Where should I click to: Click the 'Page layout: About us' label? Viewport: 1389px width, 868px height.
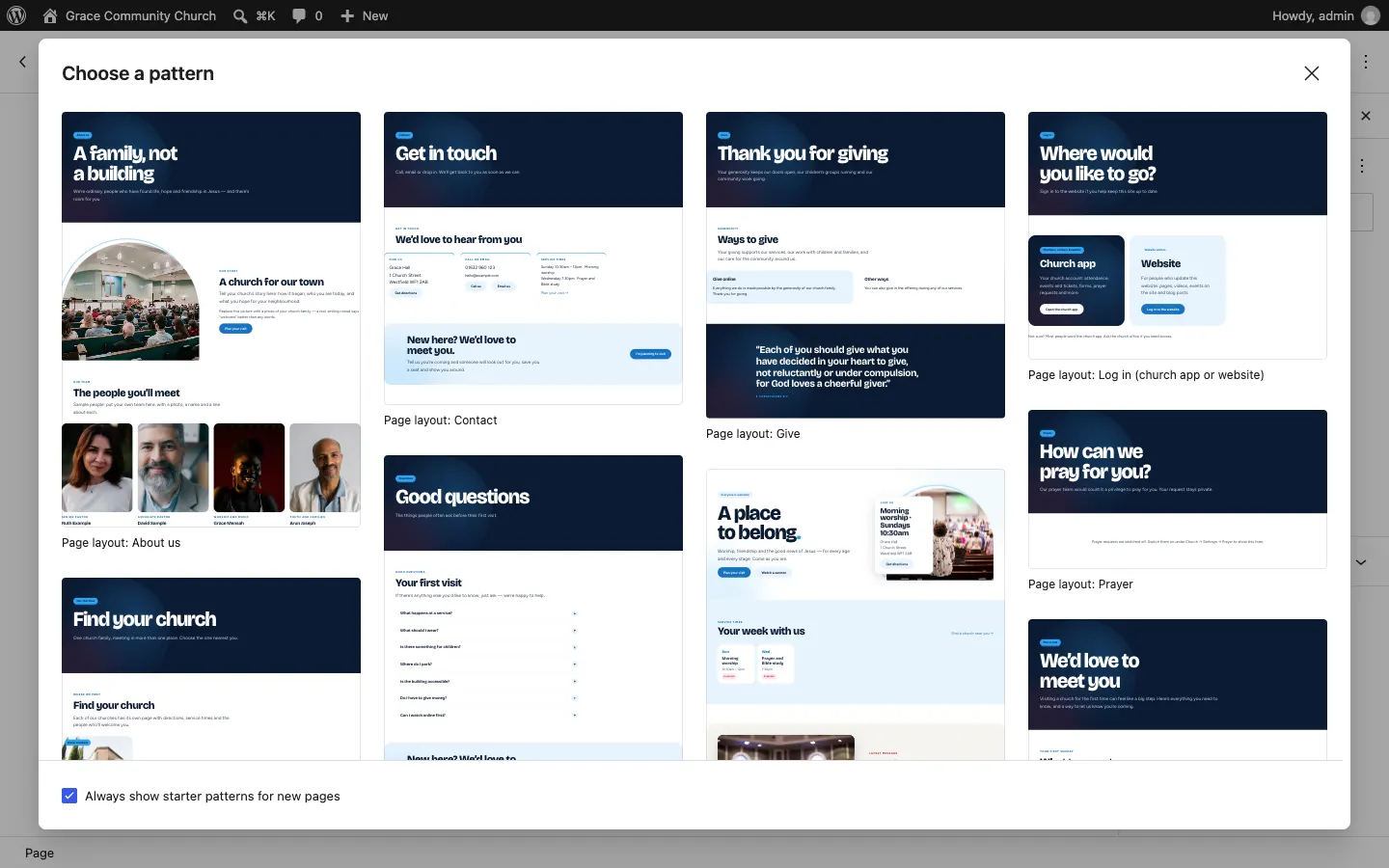122,543
